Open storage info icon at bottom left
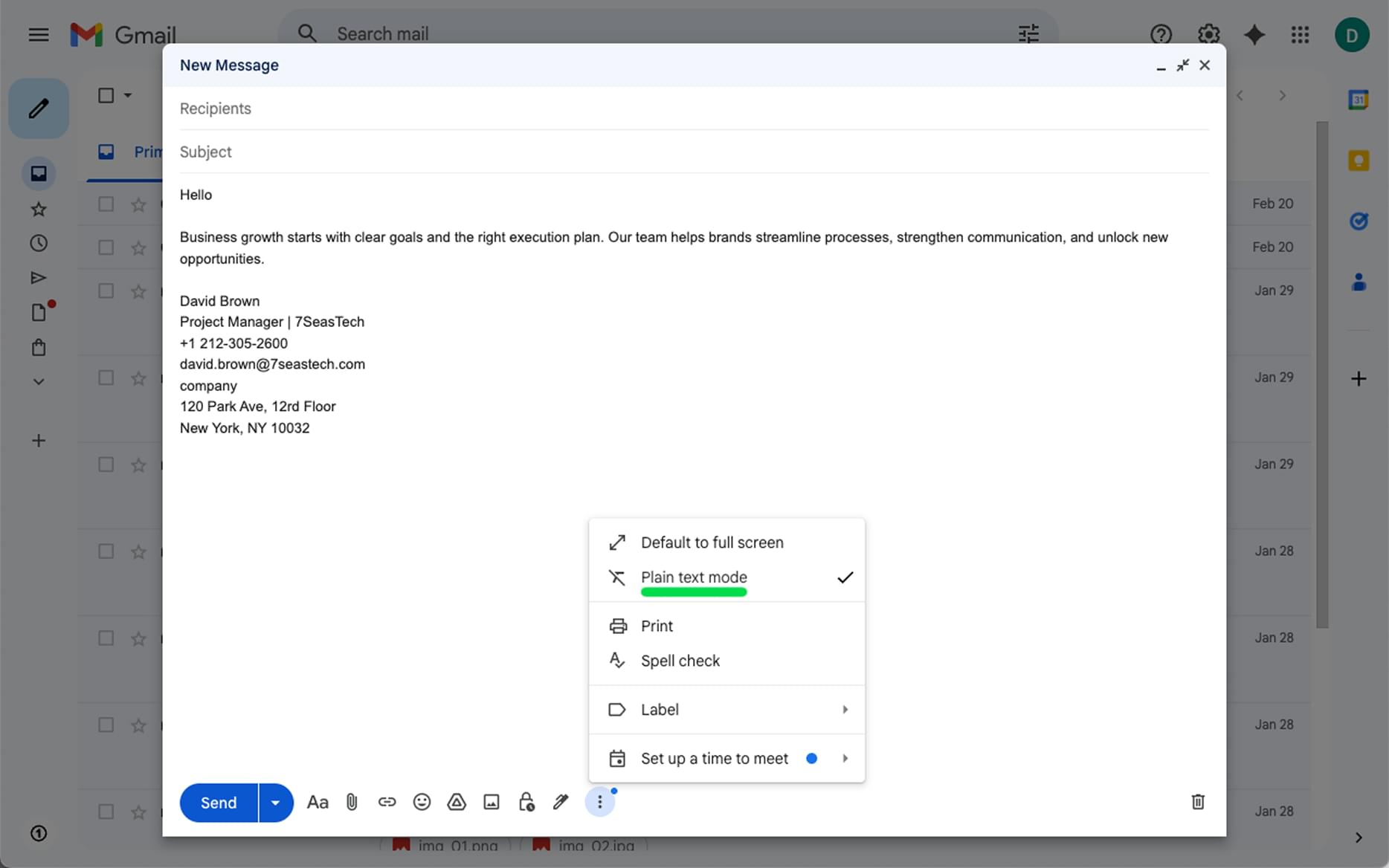Viewport: 1389px width, 868px height. pos(39,834)
